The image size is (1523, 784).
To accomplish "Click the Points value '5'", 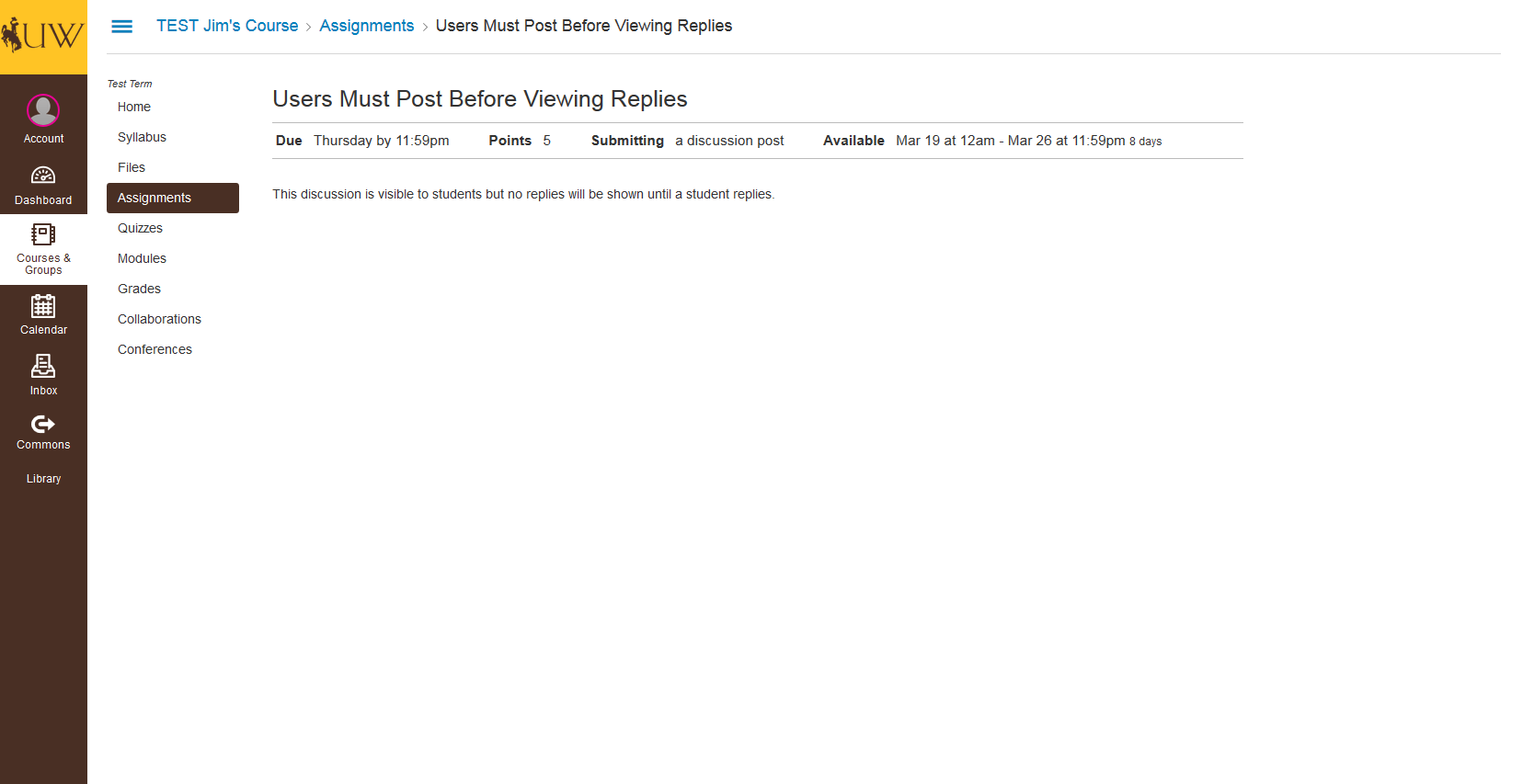I will pos(546,141).
